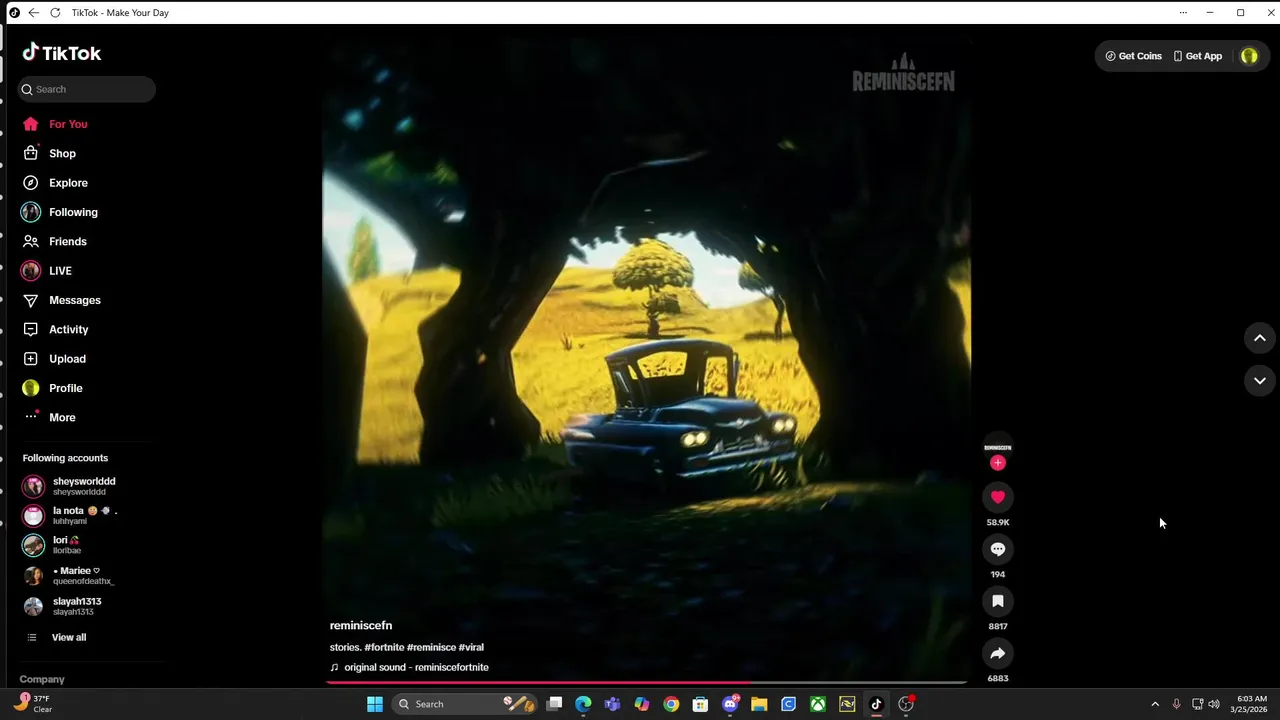Focus the TikTok search field
This screenshot has width=1280, height=720.
coord(87,89)
